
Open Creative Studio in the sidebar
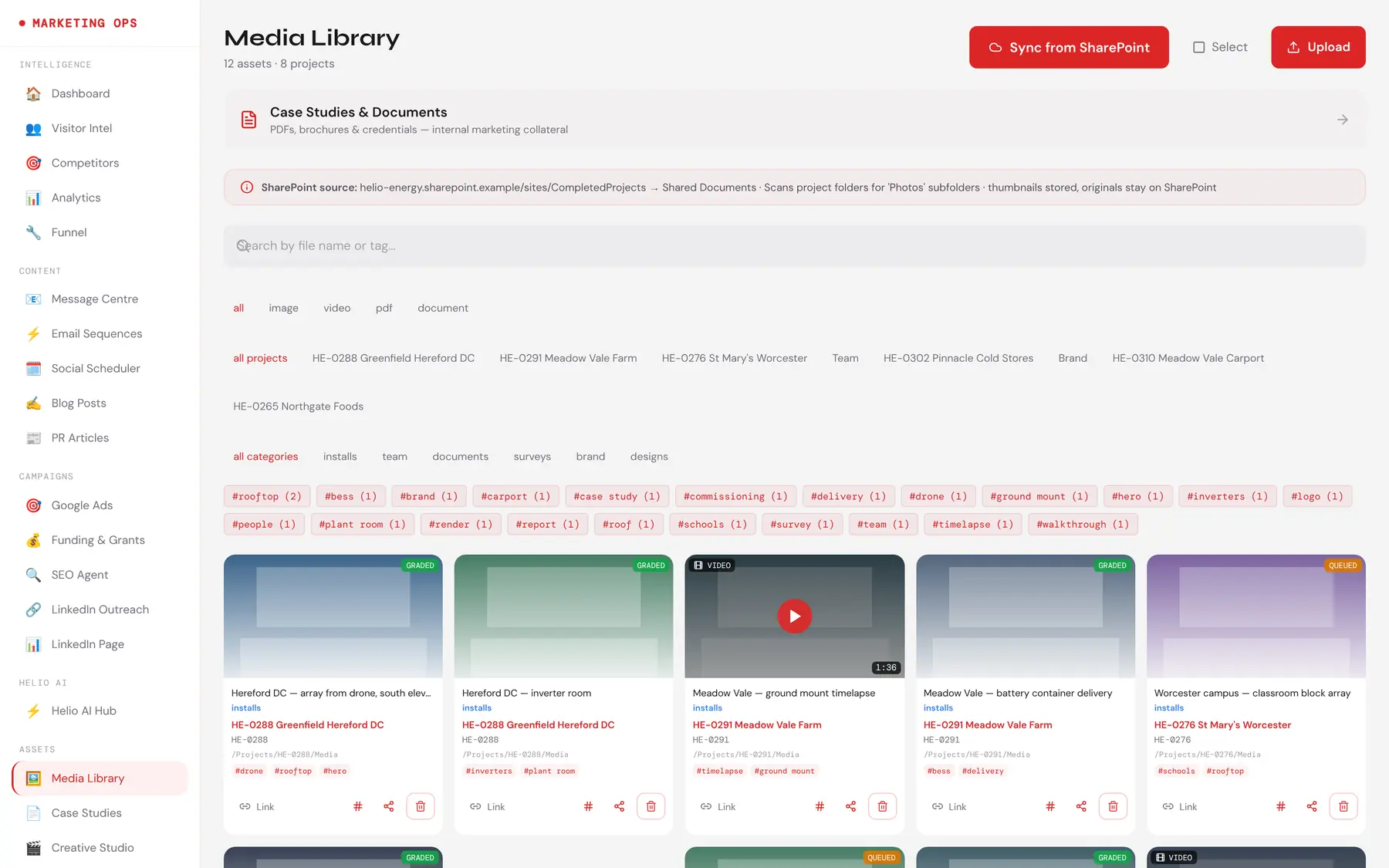pyautogui.click(x=100, y=847)
